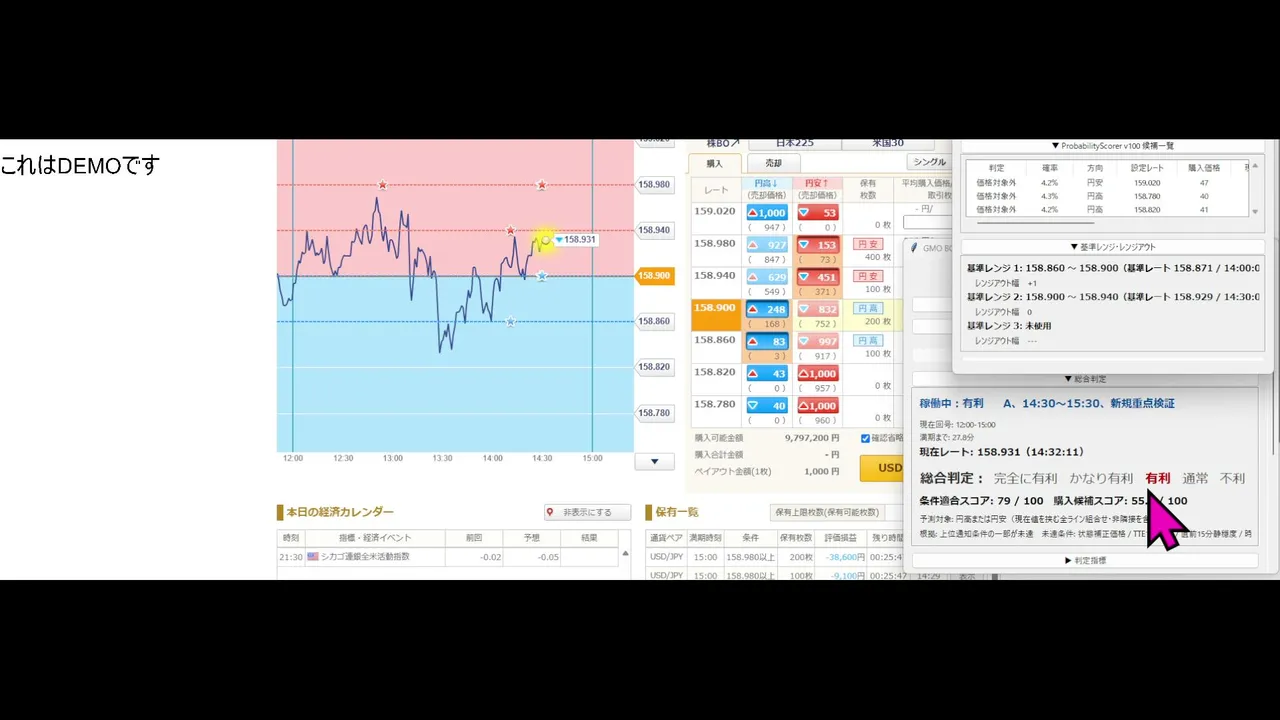Select the 158.860 rate label on chart axis
Viewport: 1280px width, 720px height.
[654, 321]
